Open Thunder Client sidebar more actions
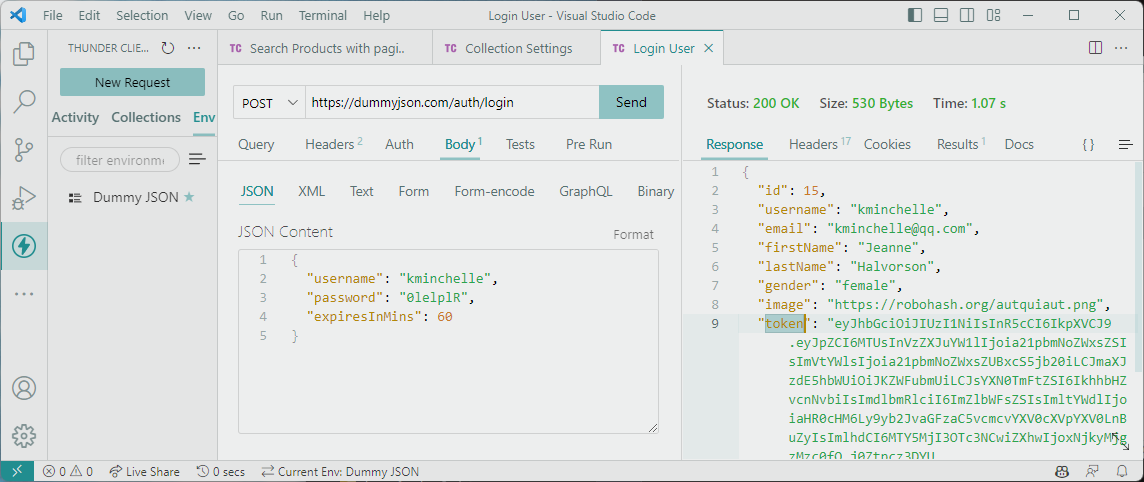The image size is (1144, 482). (x=194, y=48)
